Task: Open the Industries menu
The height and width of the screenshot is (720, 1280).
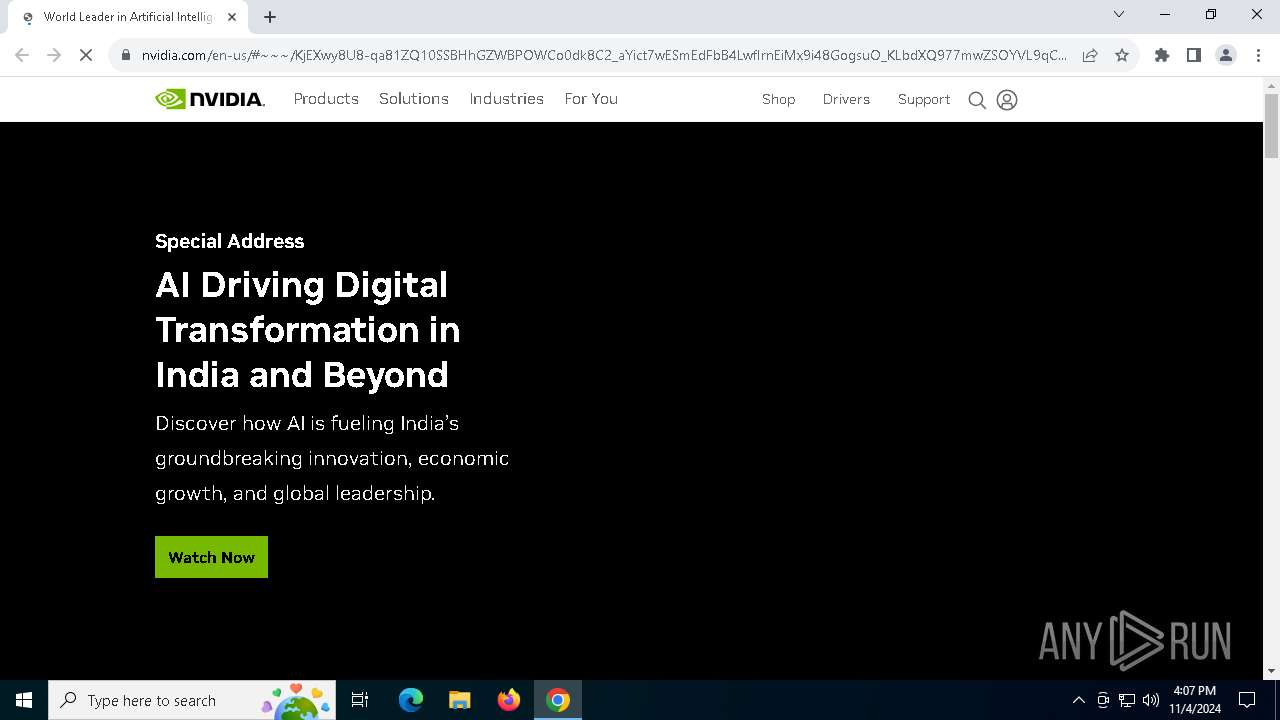Action: pos(507,99)
